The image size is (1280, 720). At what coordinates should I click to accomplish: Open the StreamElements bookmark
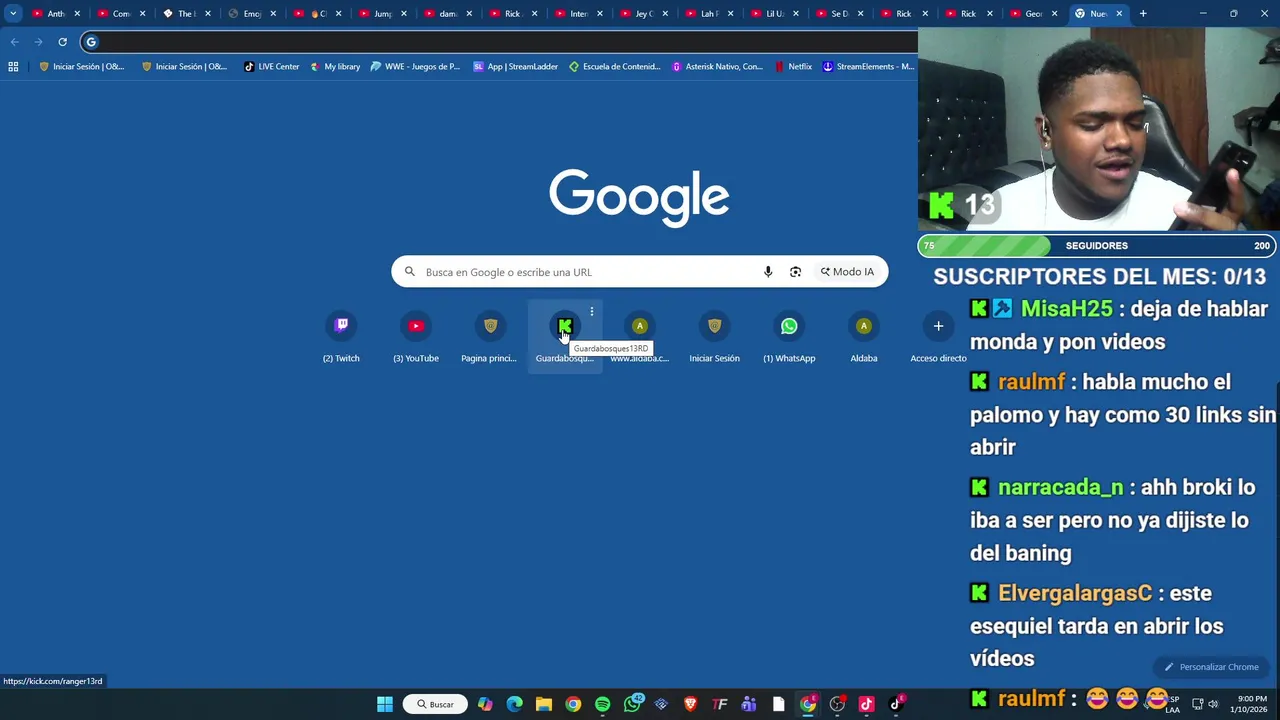[x=869, y=66]
